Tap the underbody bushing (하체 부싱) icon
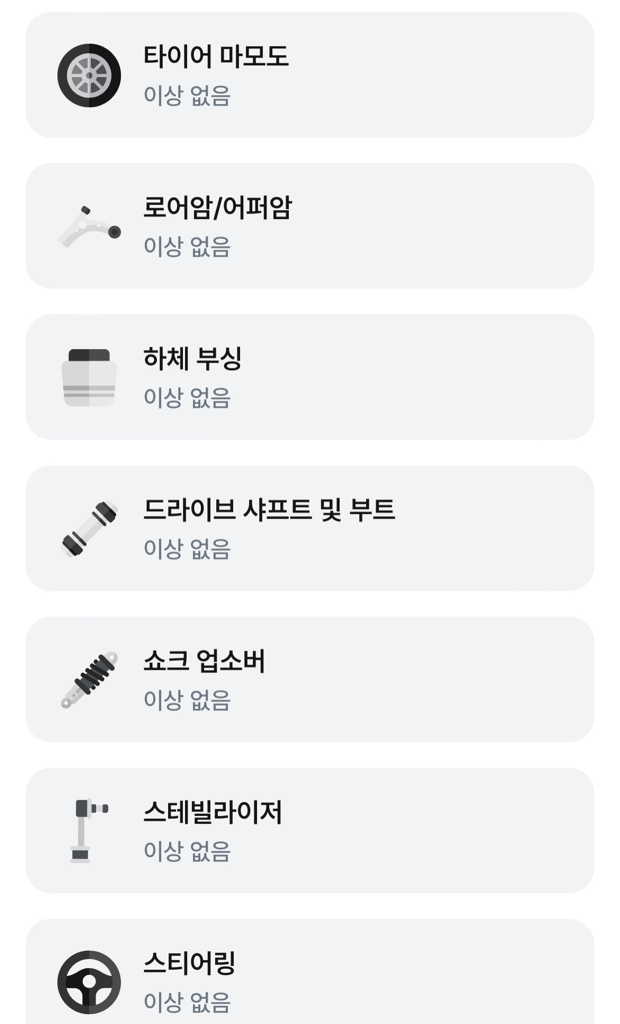The width and height of the screenshot is (620, 1024). pyautogui.click(x=89, y=377)
